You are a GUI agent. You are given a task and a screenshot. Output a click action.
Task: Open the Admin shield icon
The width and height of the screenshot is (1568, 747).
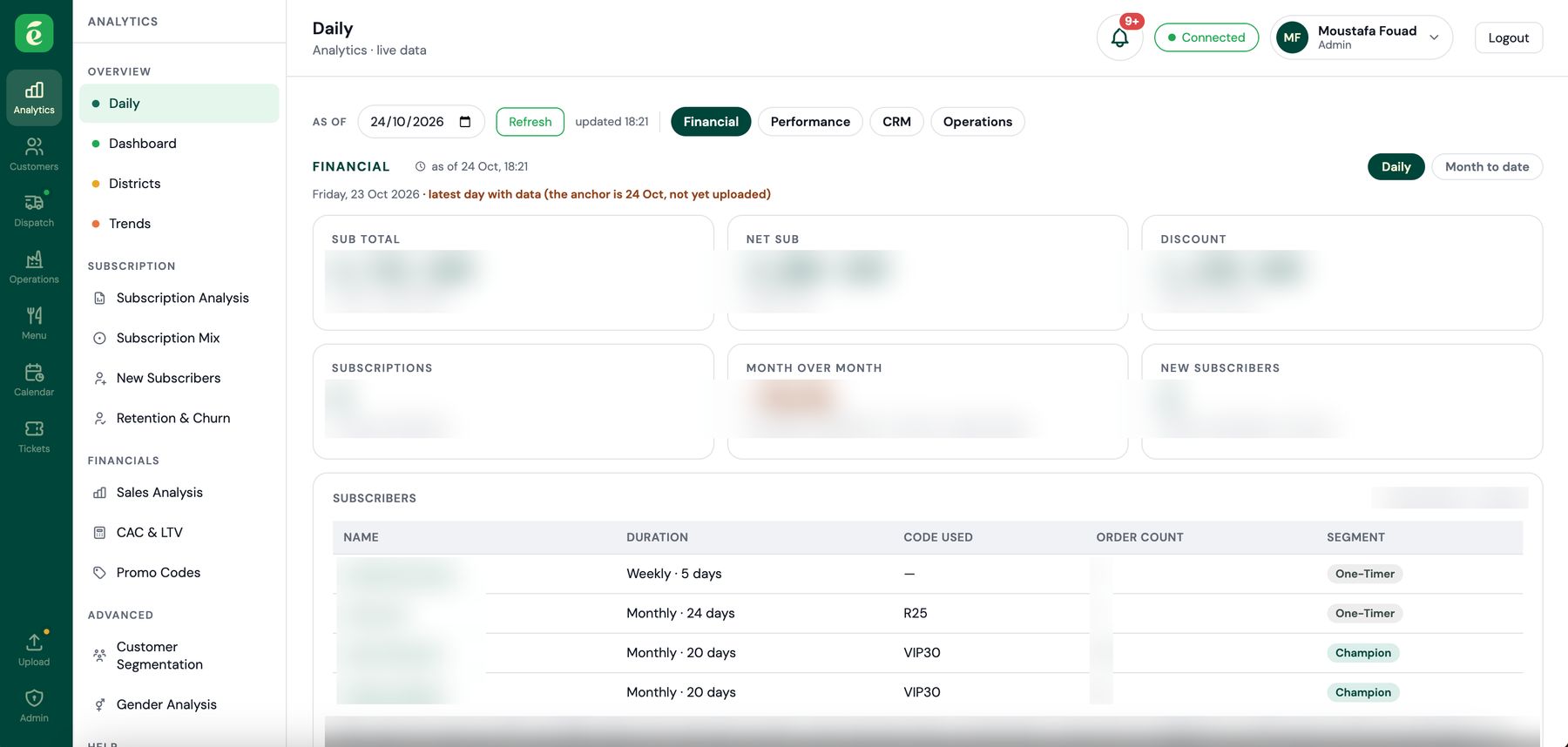click(34, 705)
